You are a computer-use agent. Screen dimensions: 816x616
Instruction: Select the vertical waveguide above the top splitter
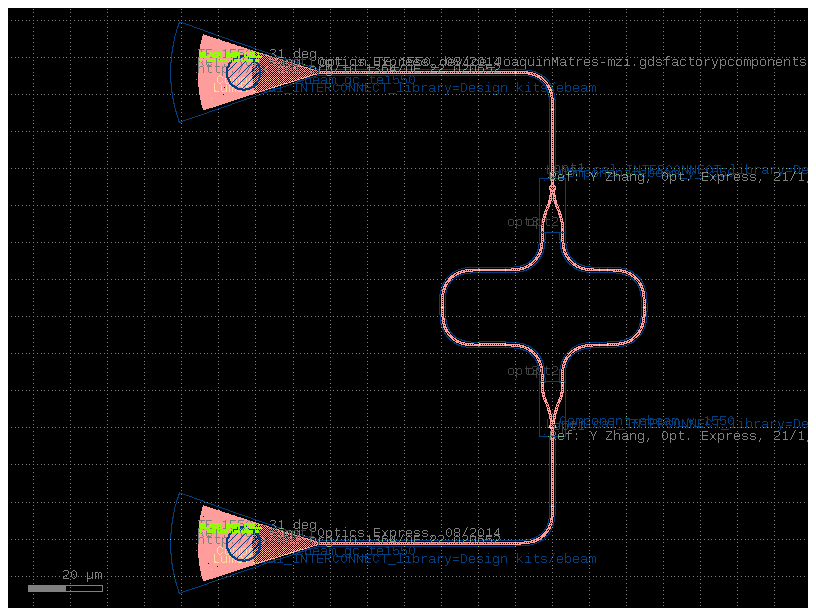pos(555,135)
